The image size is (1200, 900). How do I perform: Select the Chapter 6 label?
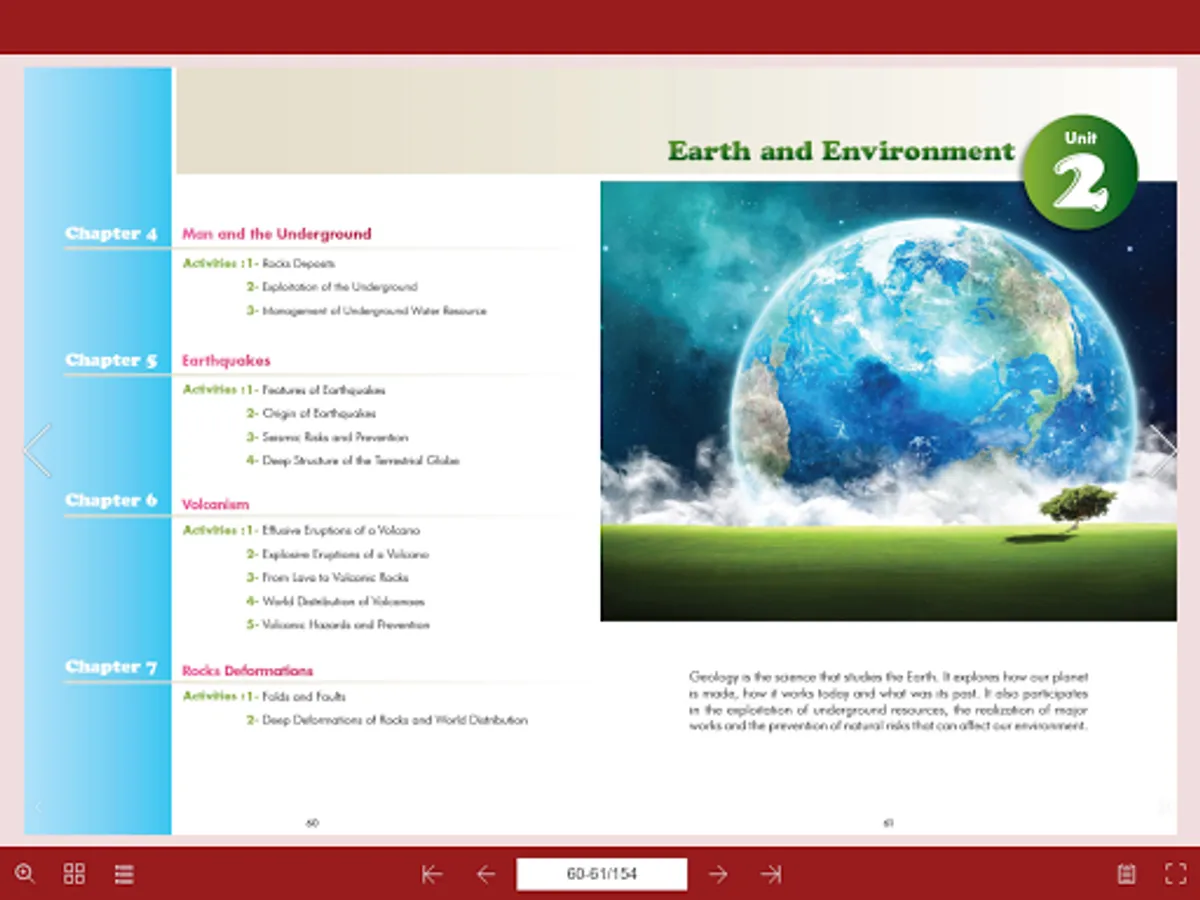tap(111, 500)
